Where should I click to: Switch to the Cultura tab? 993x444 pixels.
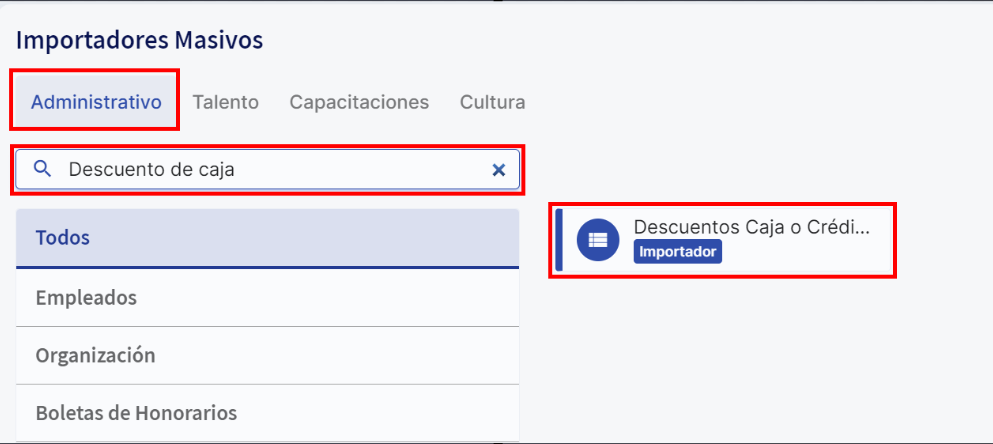tap(493, 102)
